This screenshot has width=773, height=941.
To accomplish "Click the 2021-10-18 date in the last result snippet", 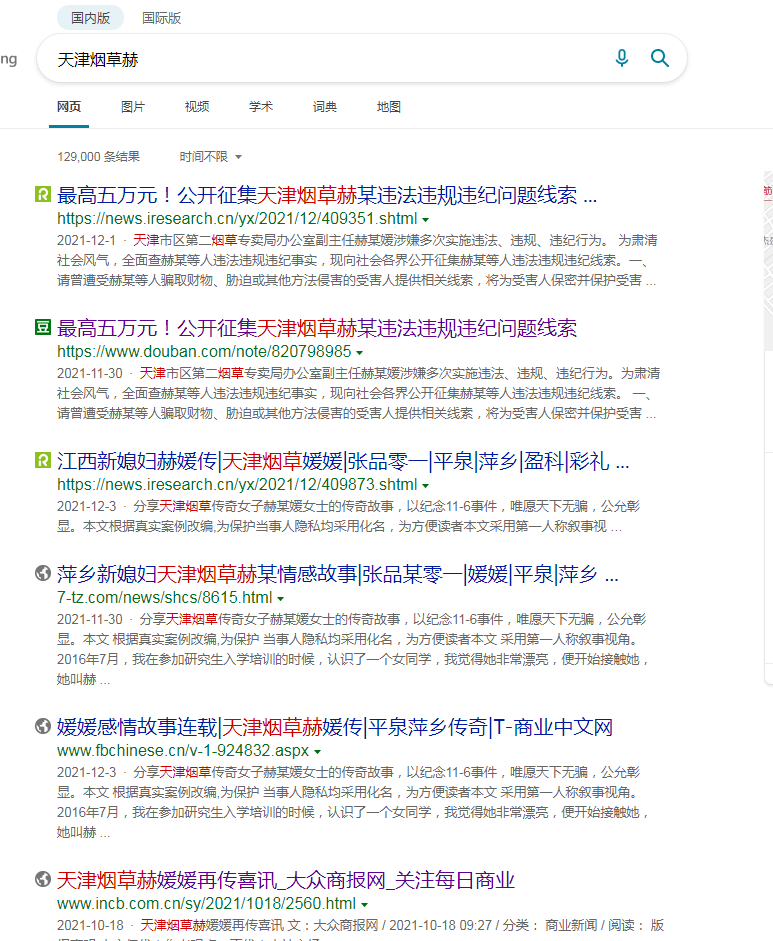I will point(90,925).
